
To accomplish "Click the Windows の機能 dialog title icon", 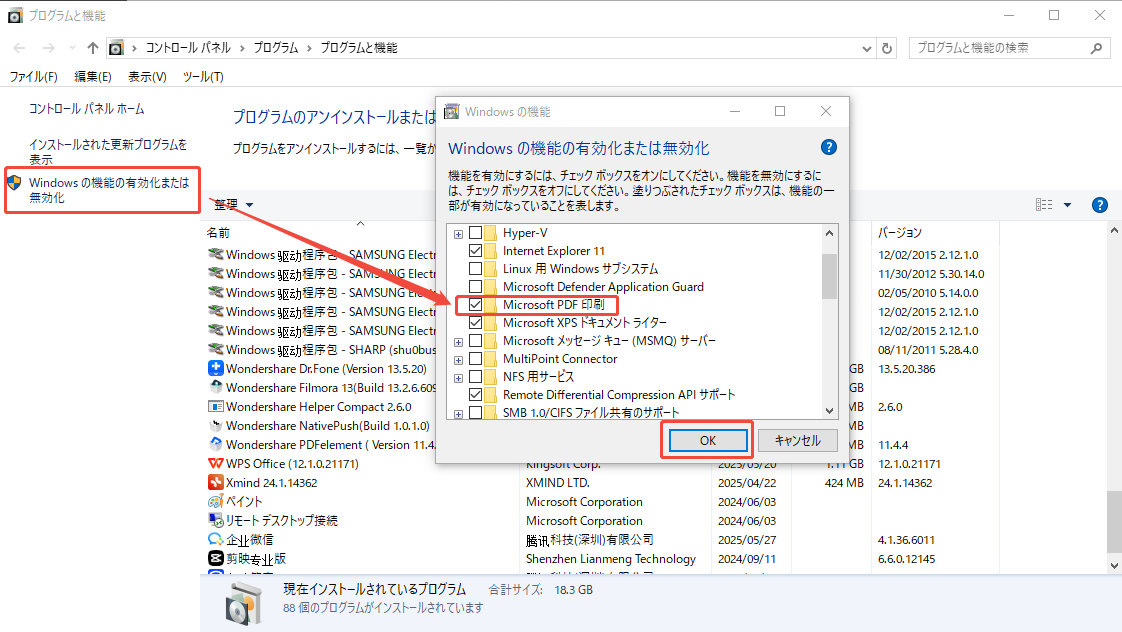I will click(452, 112).
